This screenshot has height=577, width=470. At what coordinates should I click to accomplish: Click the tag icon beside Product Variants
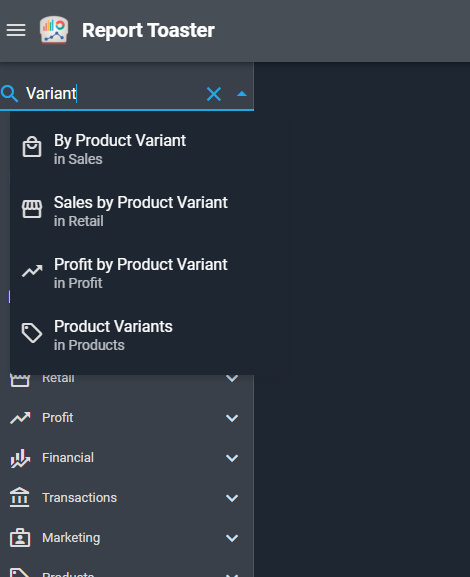point(32,333)
